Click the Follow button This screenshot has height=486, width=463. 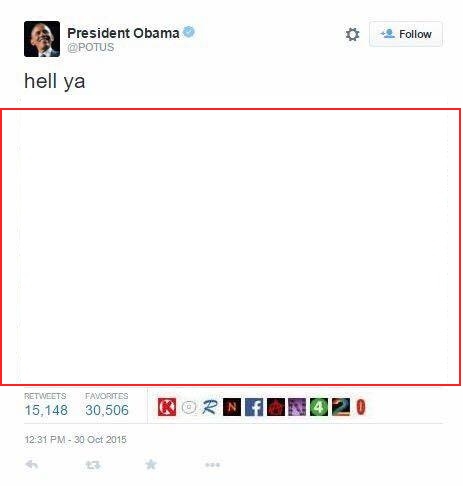click(x=406, y=34)
